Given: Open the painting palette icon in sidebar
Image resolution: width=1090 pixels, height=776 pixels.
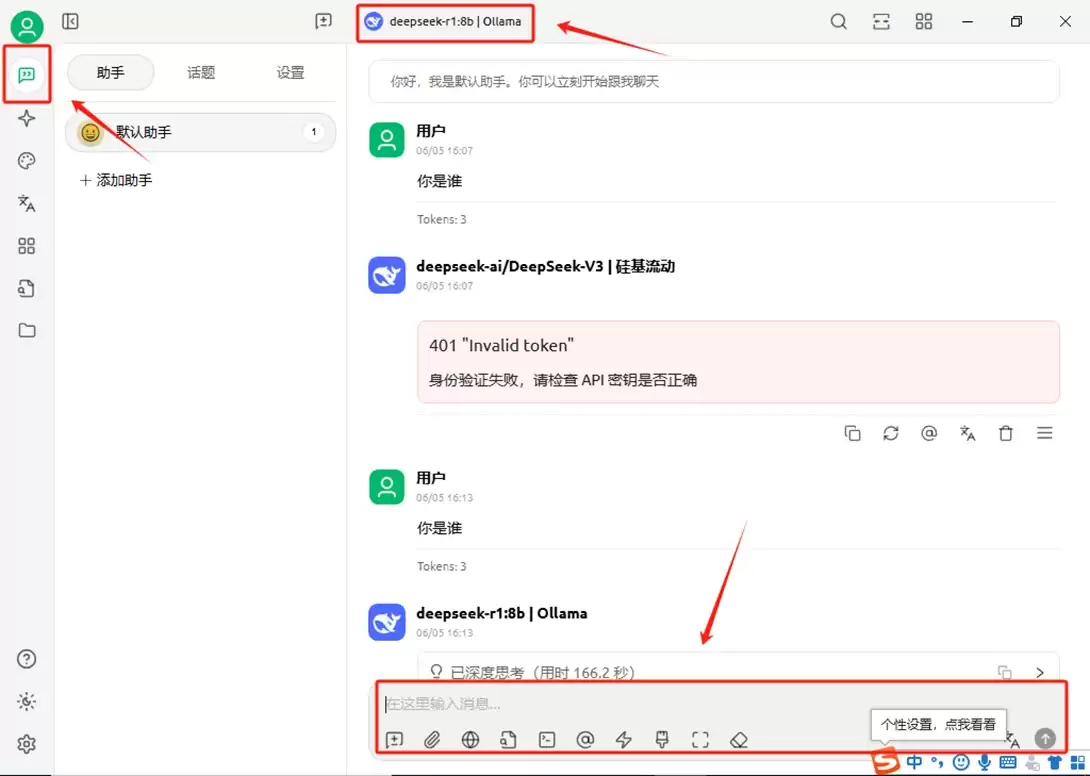Looking at the screenshot, I should coord(26,161).
